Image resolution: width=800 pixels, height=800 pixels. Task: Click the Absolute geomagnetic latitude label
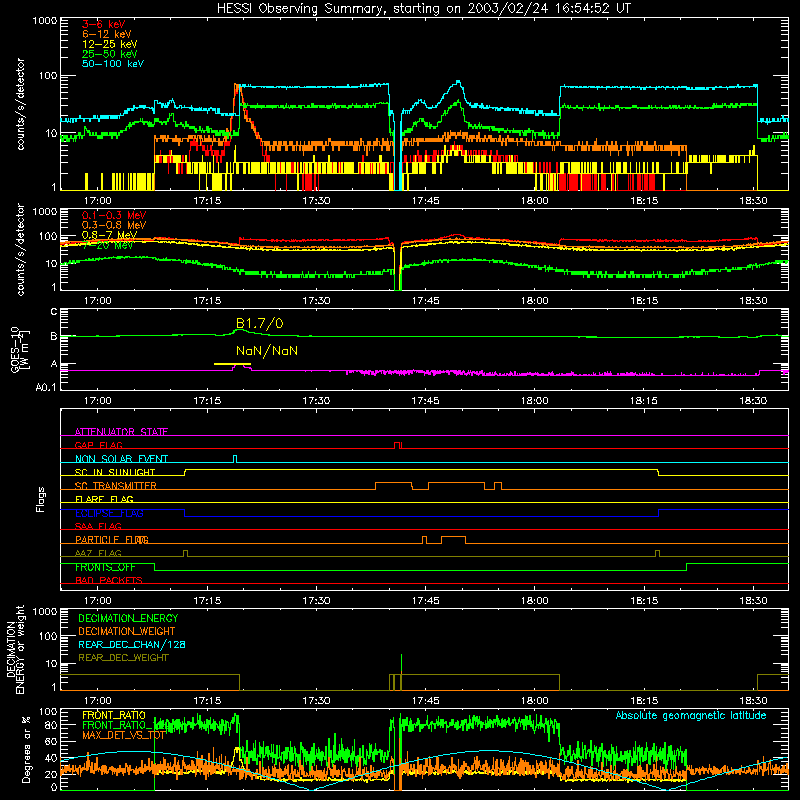tap(691, 715)
